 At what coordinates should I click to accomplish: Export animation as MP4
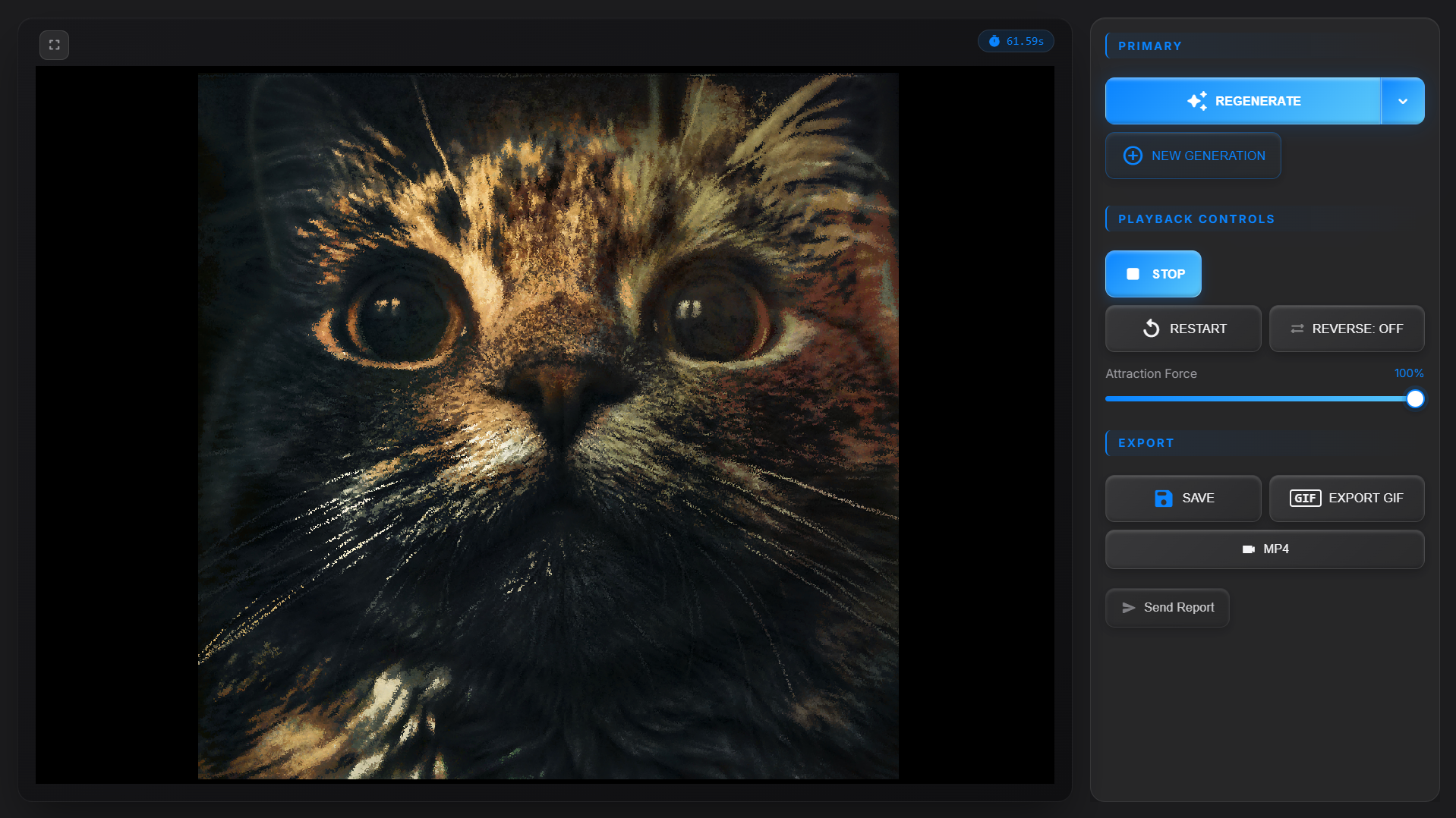[1265, 549]
